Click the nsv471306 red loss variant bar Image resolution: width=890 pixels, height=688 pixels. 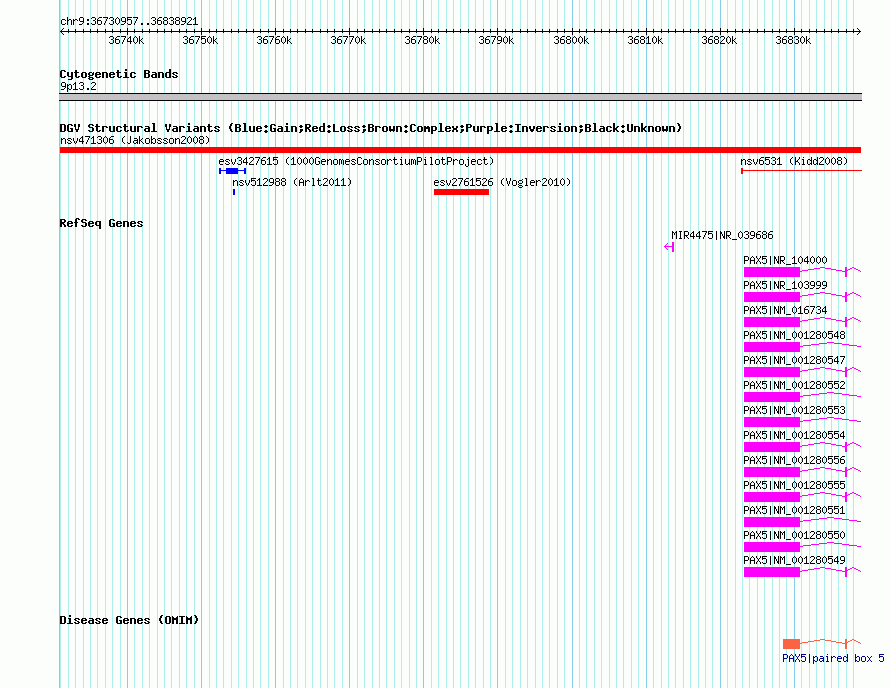[460, 150]
